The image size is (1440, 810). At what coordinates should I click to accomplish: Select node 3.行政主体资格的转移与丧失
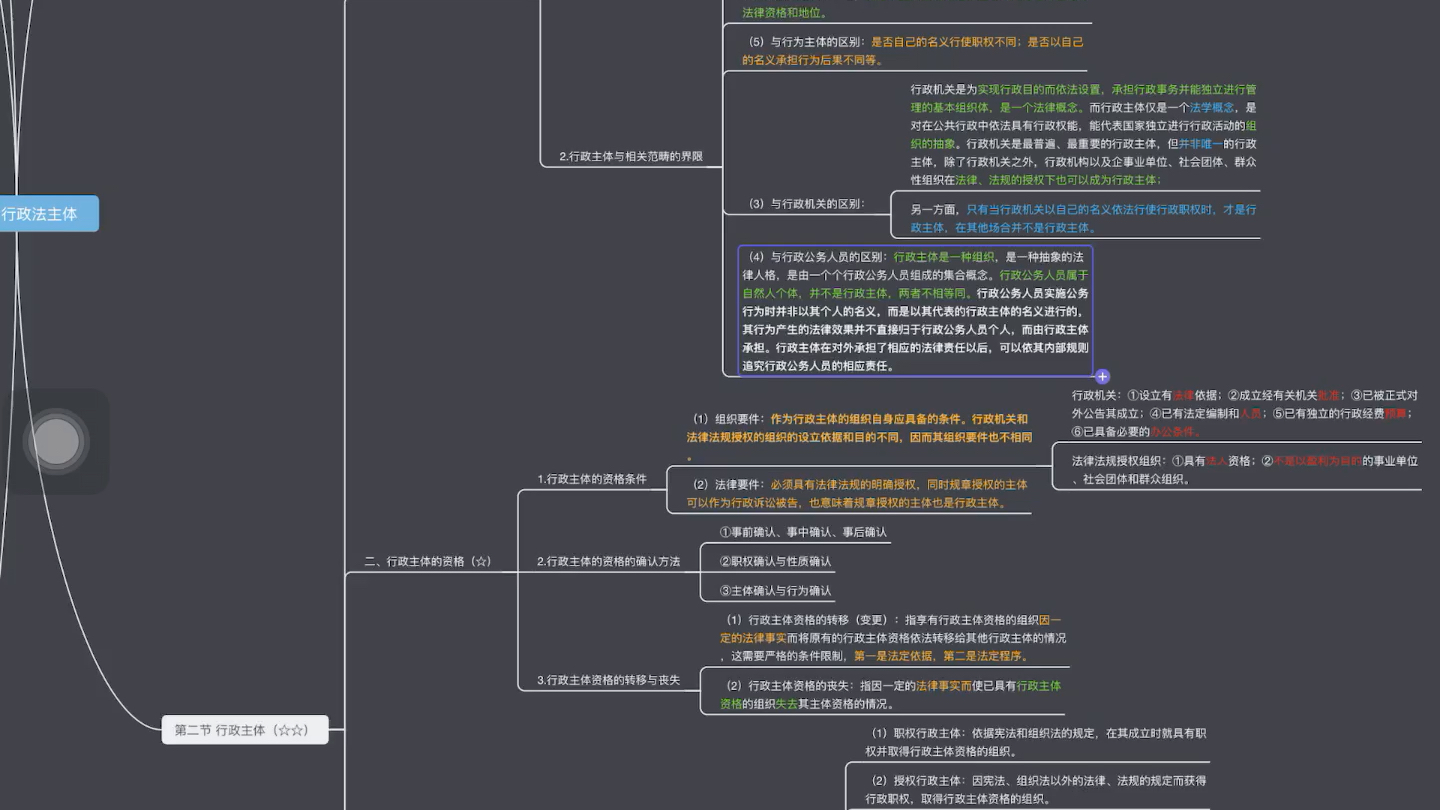click(608, 680)
